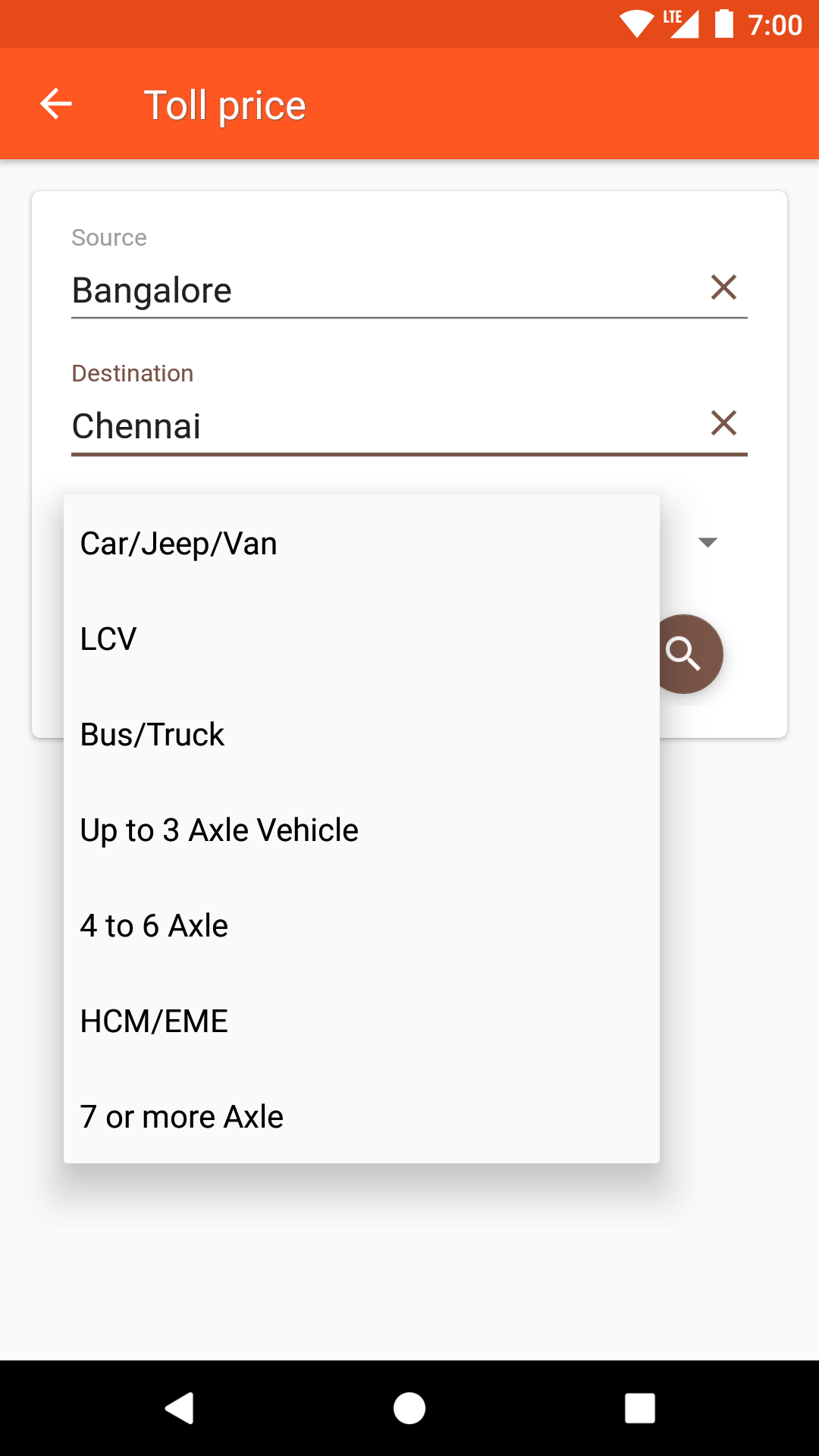Tap the clock time in status bar
819x1456 pixels.
click(774, 25)
